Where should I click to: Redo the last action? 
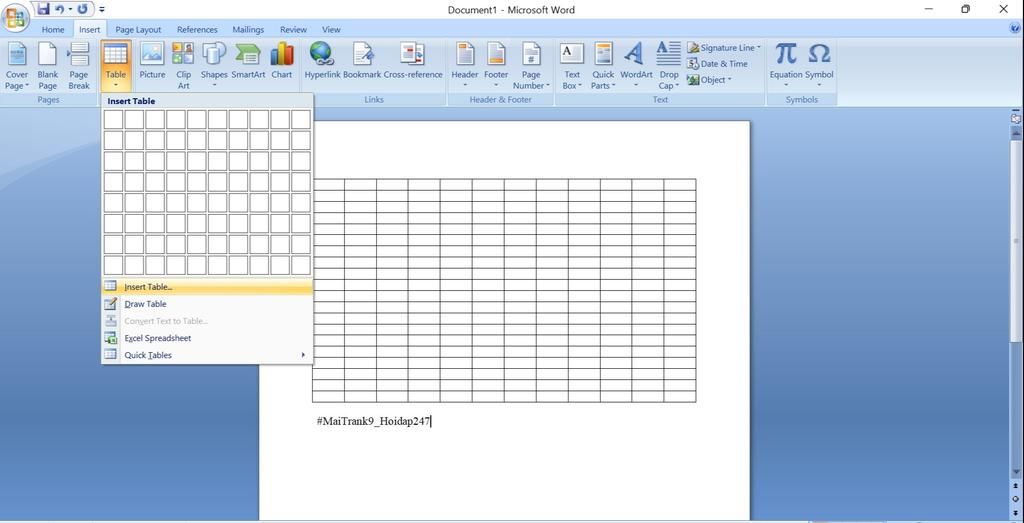82,9
